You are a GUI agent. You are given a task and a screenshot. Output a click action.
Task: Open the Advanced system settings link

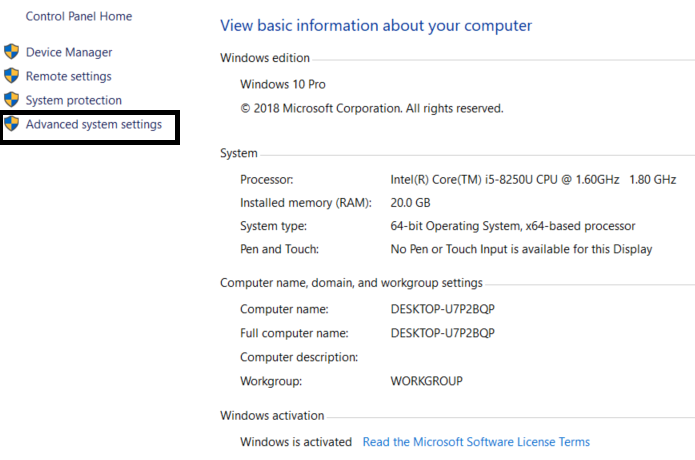point(94,124)
